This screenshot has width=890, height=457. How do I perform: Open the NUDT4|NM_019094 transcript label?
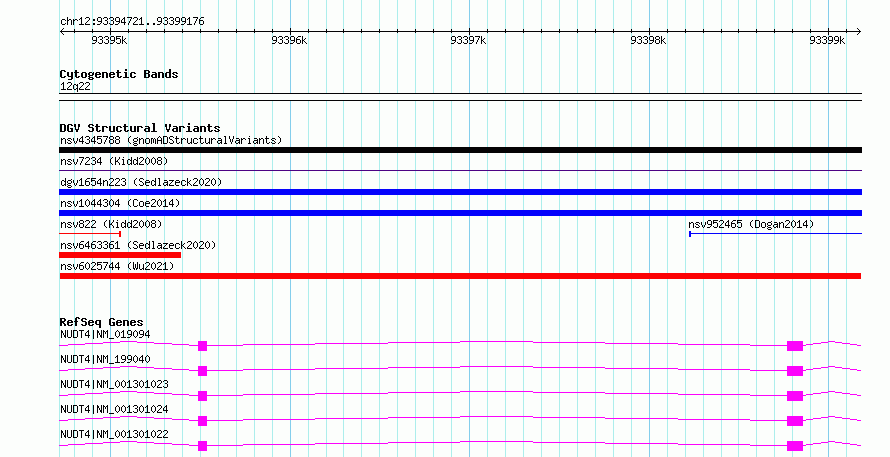click(x=105, y=334)
